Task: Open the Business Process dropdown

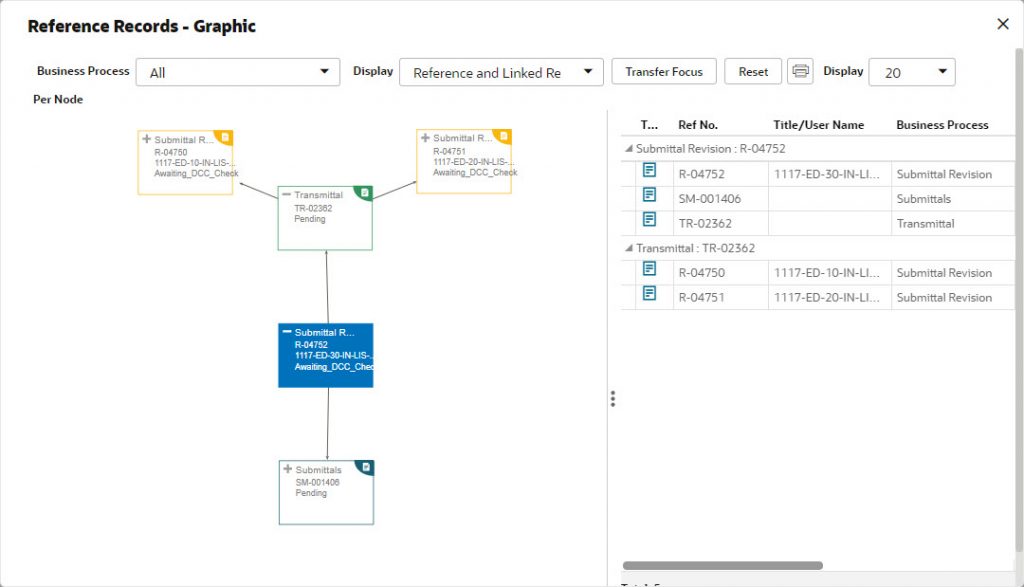Action: pyautogui.click(x=238, y=72)
